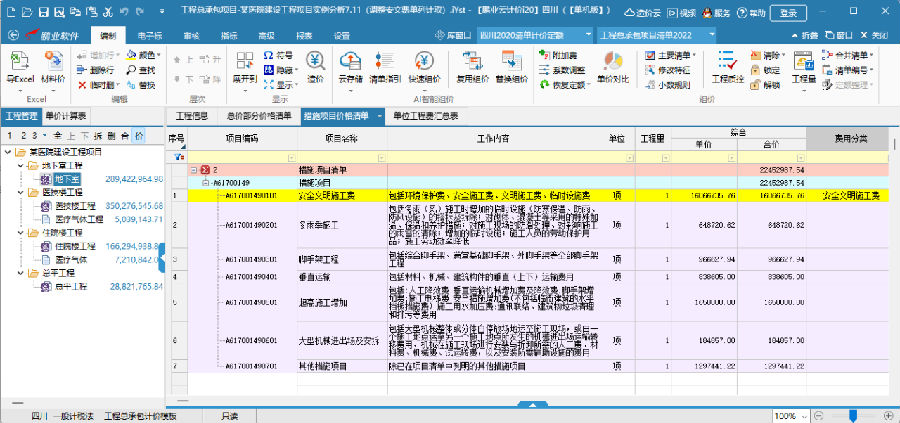Click the 造价 cost icon

(x=315, y=67)
